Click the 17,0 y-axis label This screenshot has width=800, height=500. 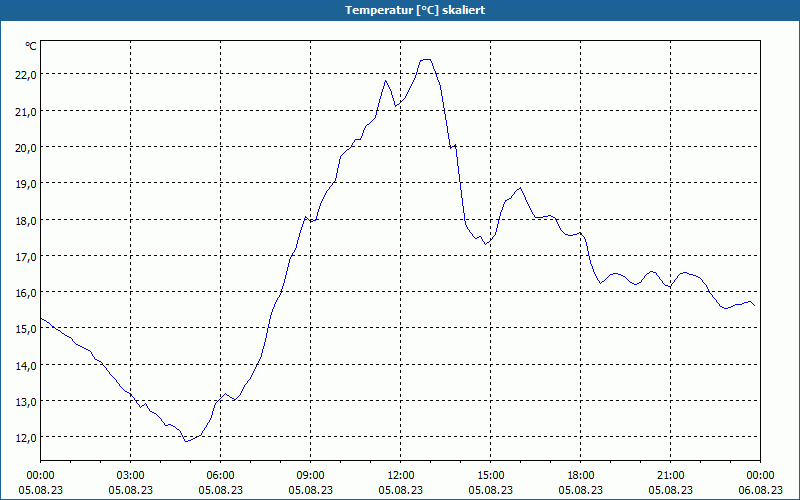coord(26,257)
